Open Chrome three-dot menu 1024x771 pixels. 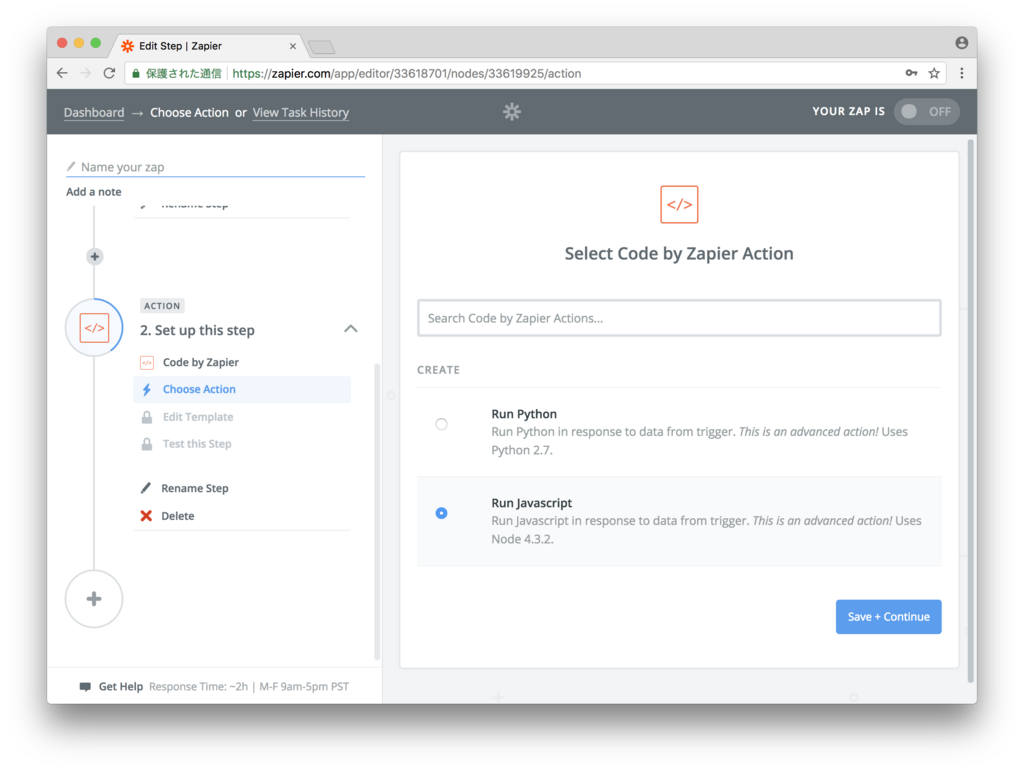click(961, 73)
